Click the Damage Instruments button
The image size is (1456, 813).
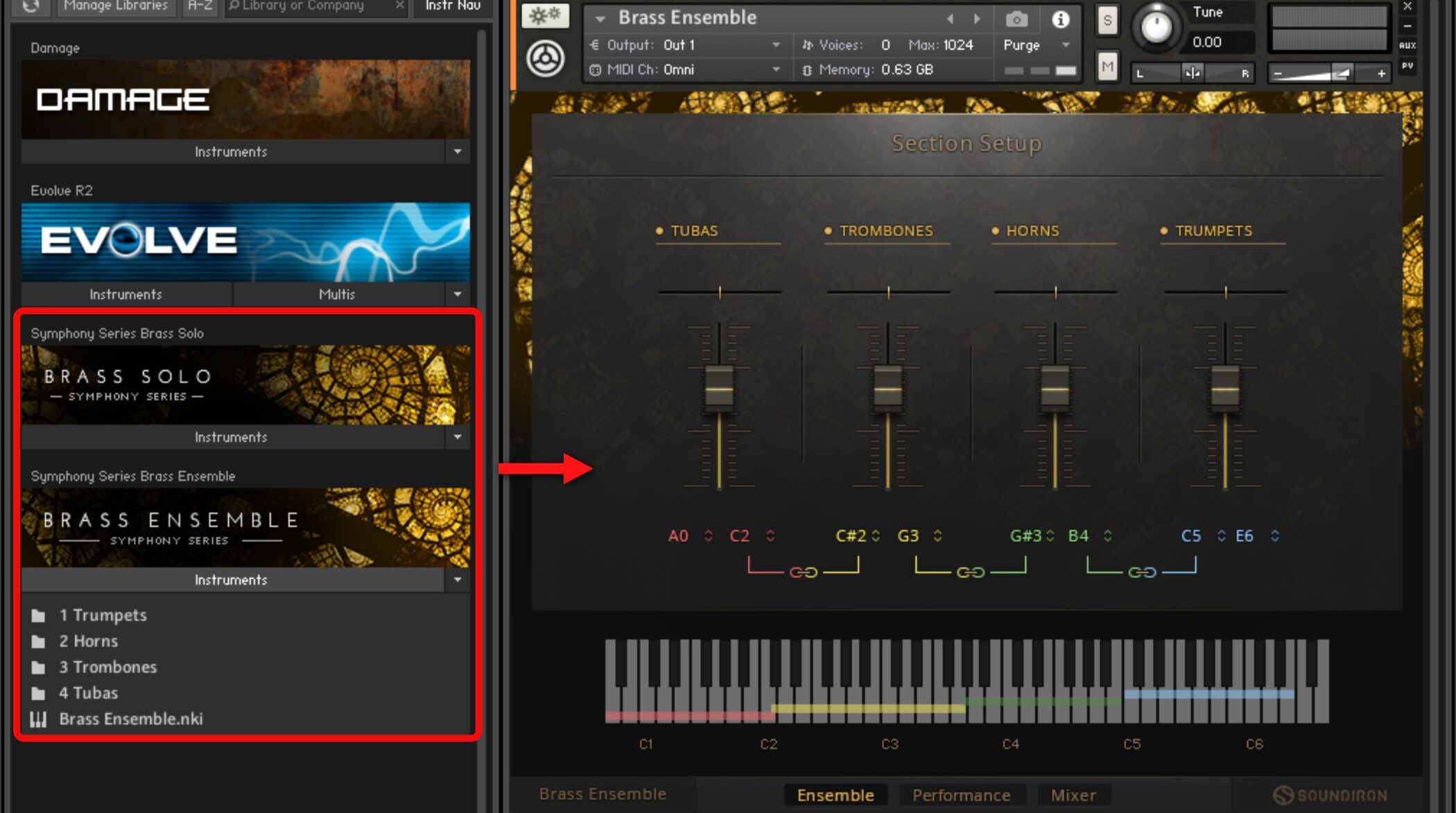click(x=232, y=152)
